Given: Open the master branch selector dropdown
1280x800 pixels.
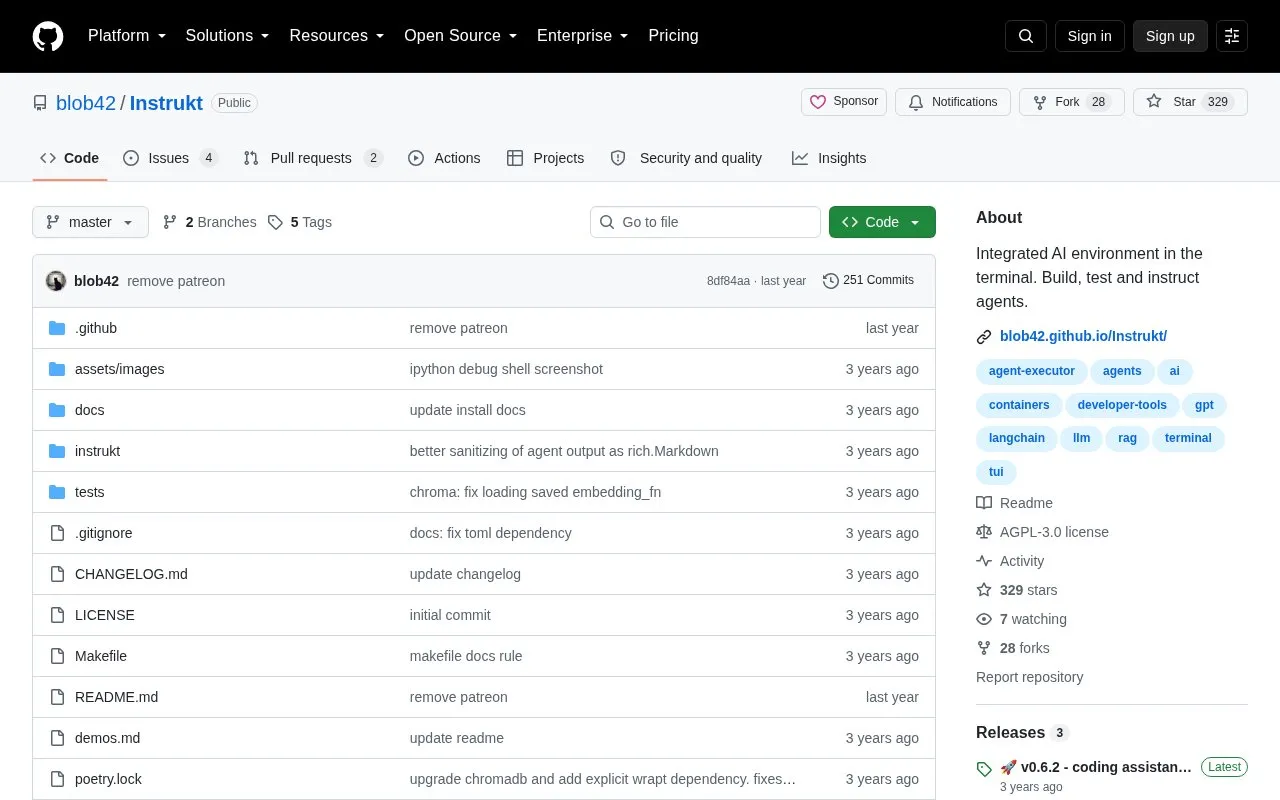Looking at the screenshot, I should coord(90,222).
